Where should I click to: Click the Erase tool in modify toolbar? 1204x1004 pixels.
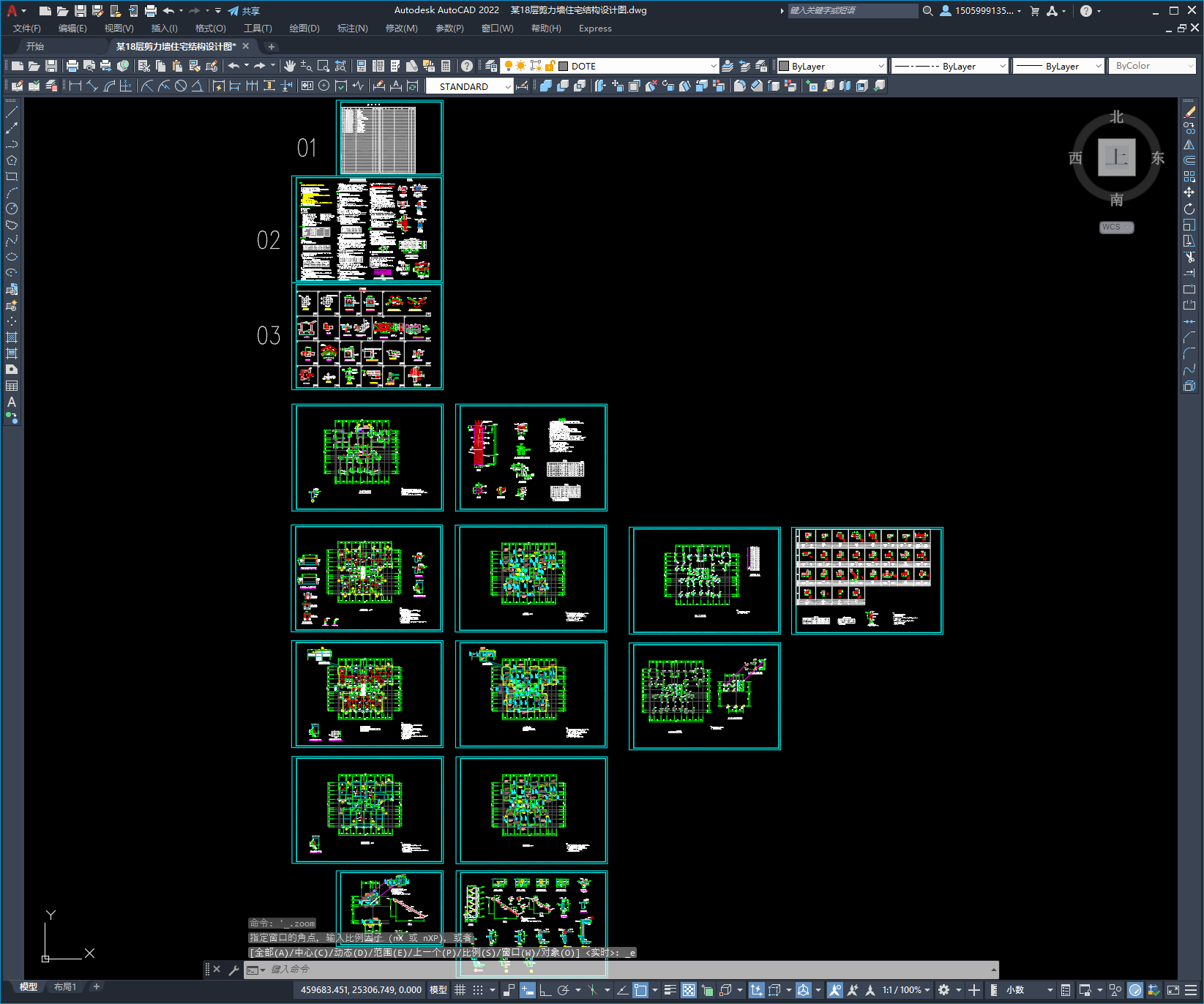coord(1189,112)
